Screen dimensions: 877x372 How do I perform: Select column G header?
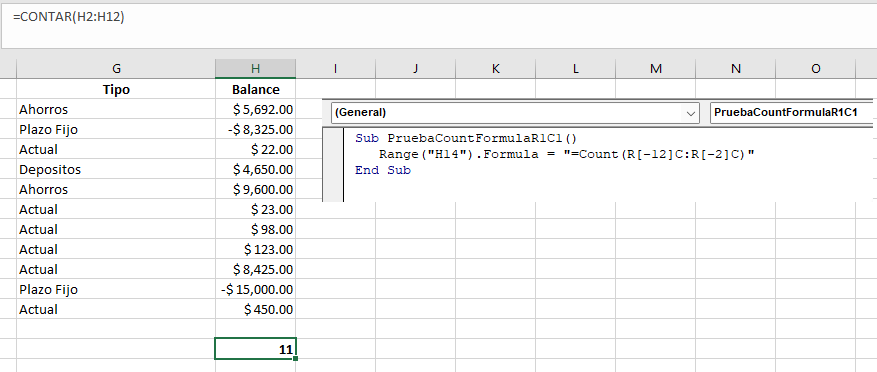pyautogui.click(x=116, y=69)
